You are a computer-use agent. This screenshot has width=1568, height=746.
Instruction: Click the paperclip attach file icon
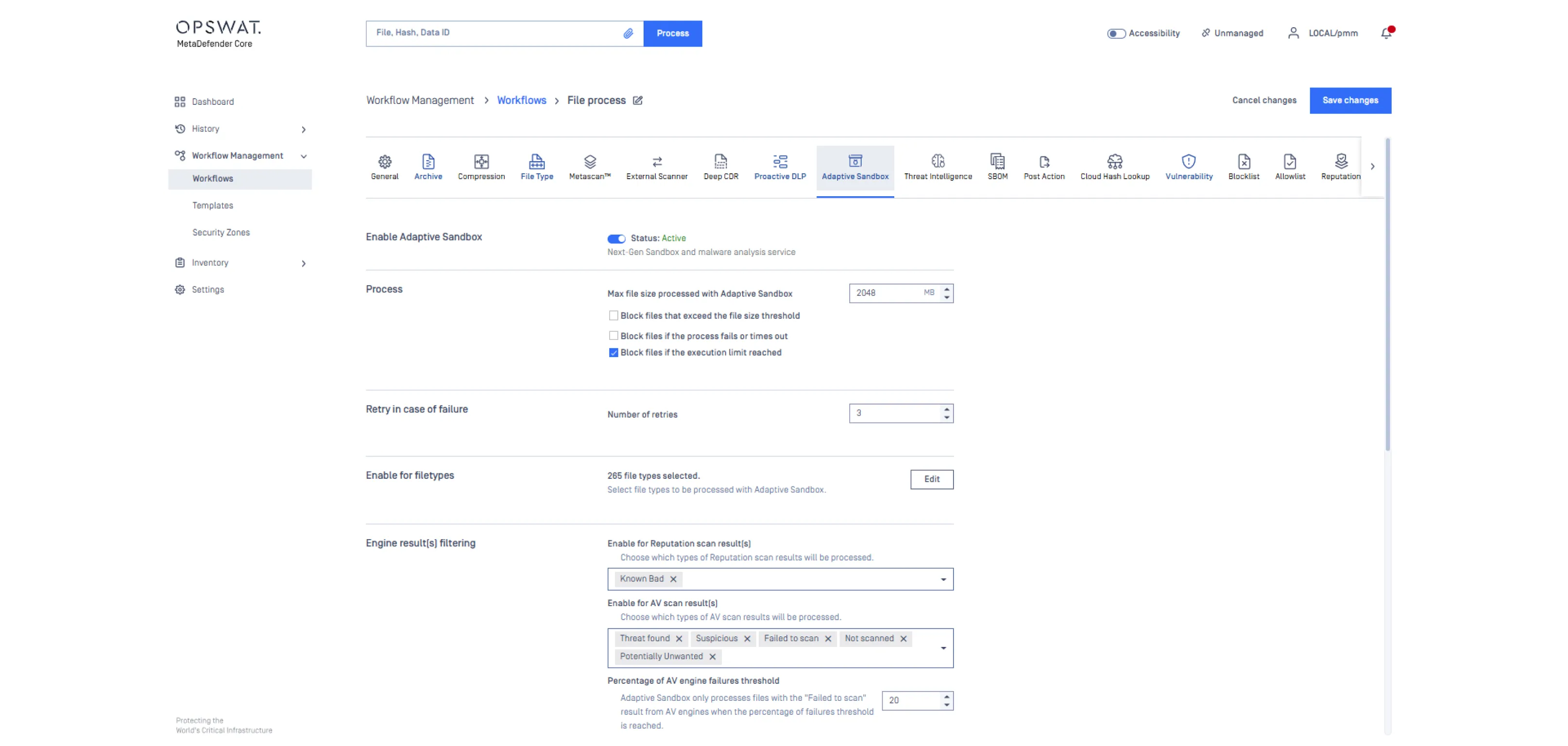628,34
